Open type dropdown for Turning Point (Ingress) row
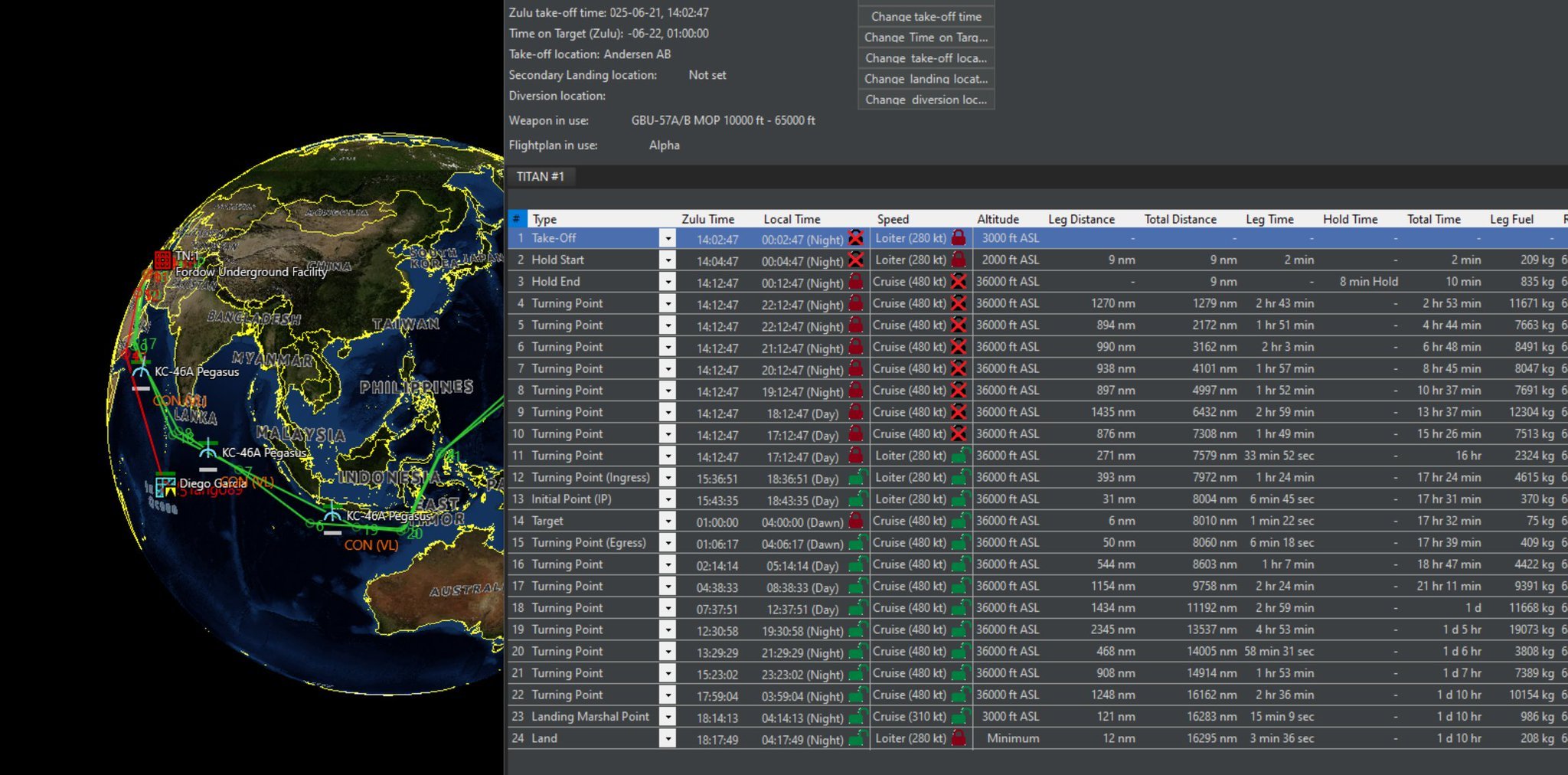The width and height of the screenshot is (1568, 775). 668,477
